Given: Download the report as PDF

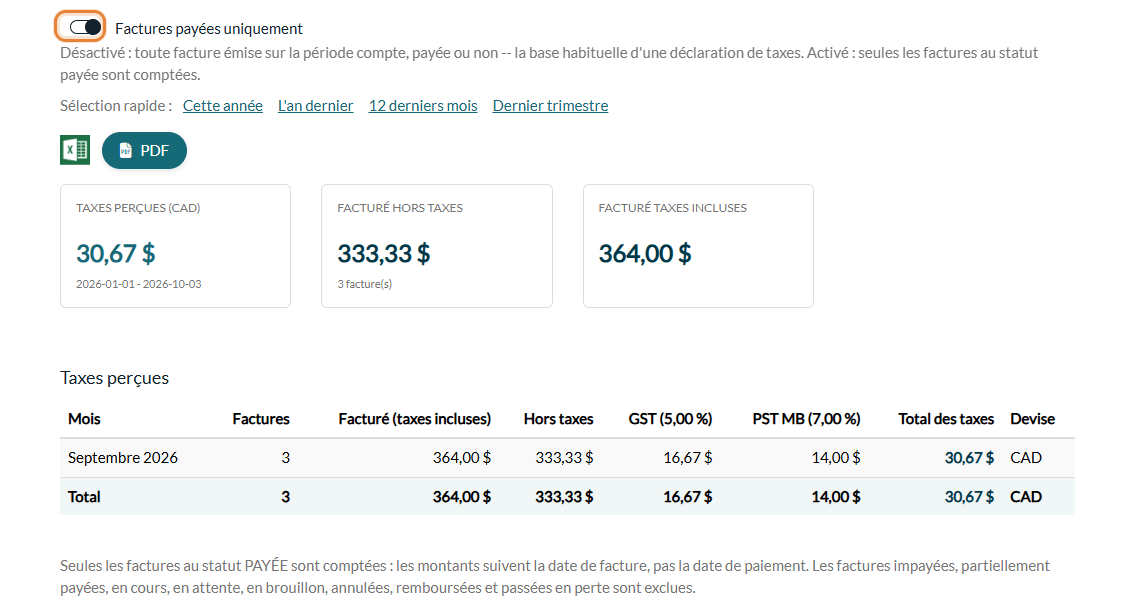Looking at the screenshot, I should tap(144, 151).
